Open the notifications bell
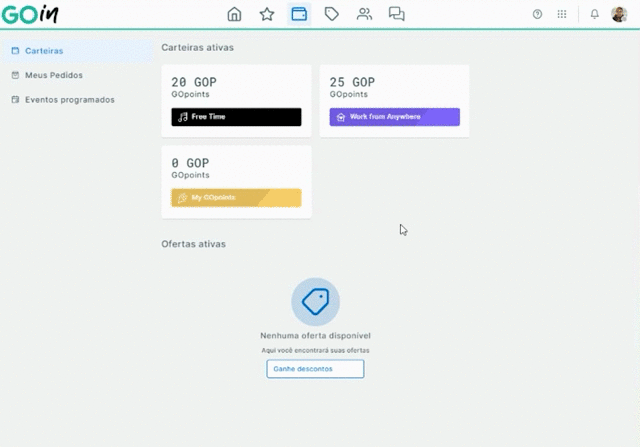640x447 pixels. pyautogui.click(x=595, y=14)
